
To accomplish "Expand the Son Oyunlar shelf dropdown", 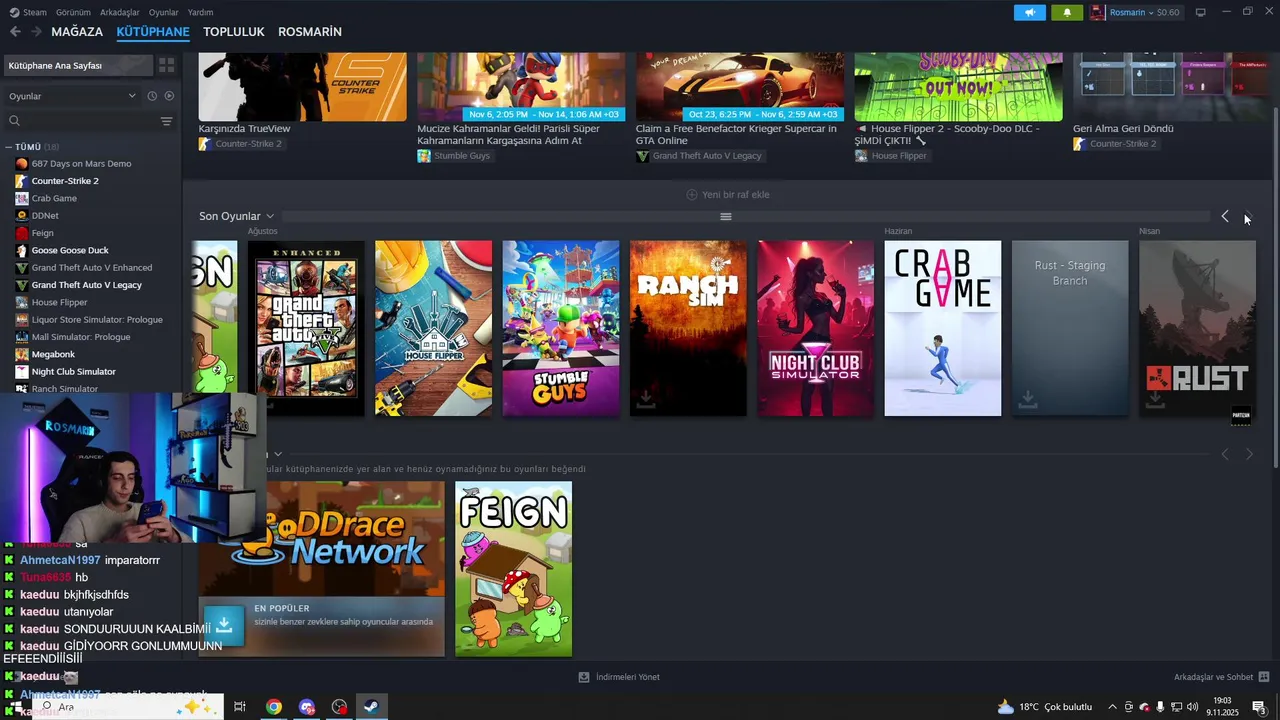I will (270, 217).
